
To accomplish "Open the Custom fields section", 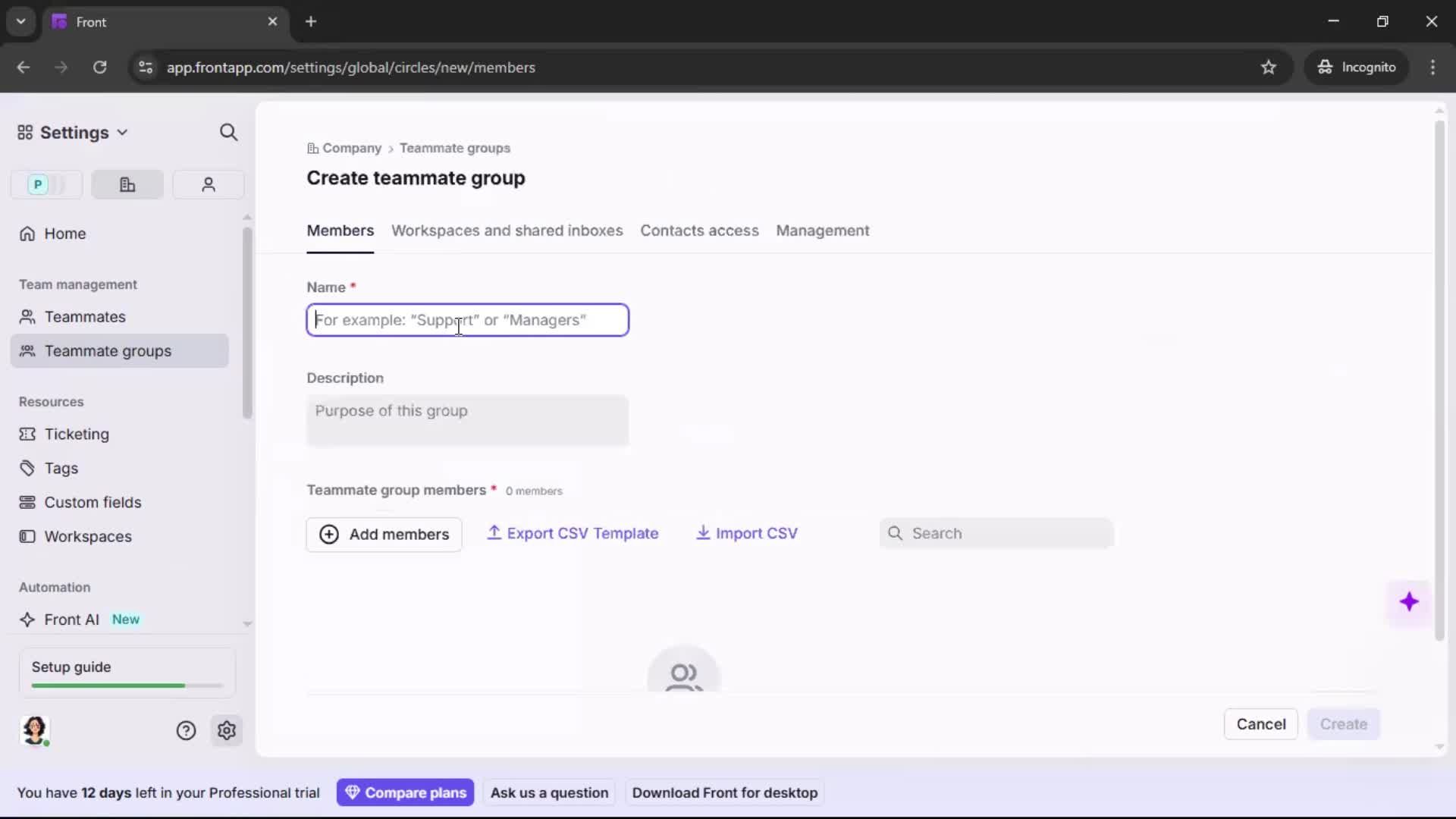I will [x=93, y=502].
